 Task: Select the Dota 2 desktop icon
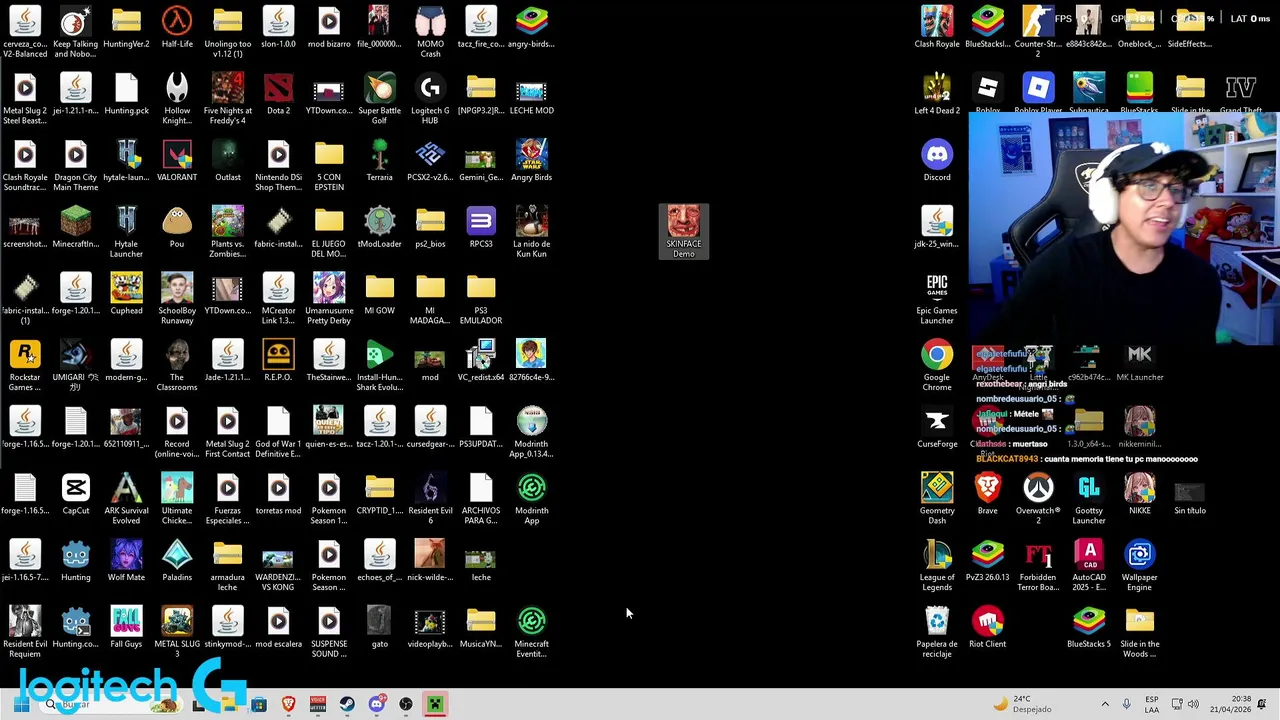[x=278, y=95]
